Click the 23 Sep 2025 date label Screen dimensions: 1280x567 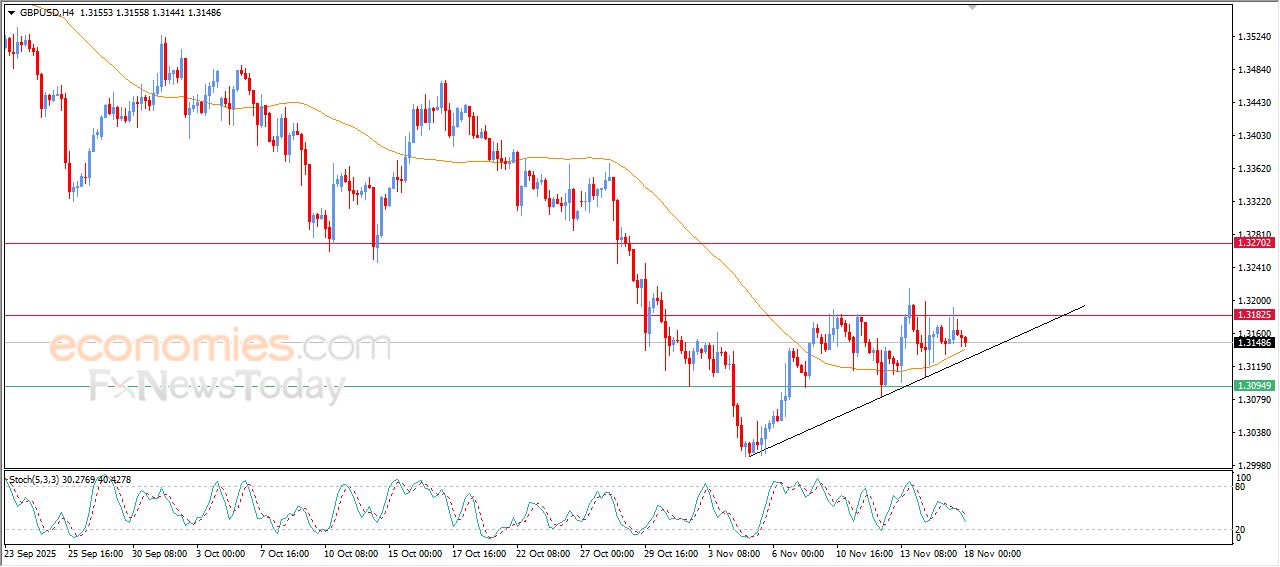(32, 553)
